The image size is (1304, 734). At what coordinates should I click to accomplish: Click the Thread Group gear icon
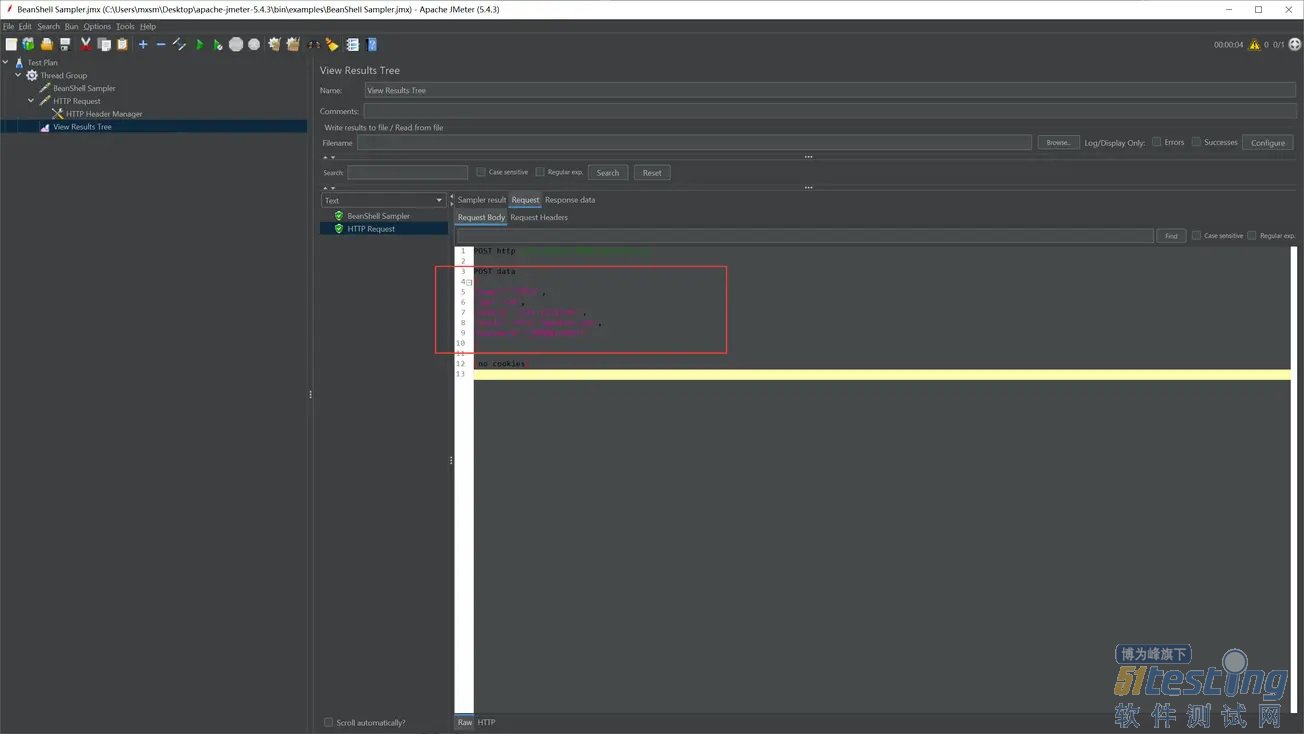pyautogui.click(x=32, y=75)
